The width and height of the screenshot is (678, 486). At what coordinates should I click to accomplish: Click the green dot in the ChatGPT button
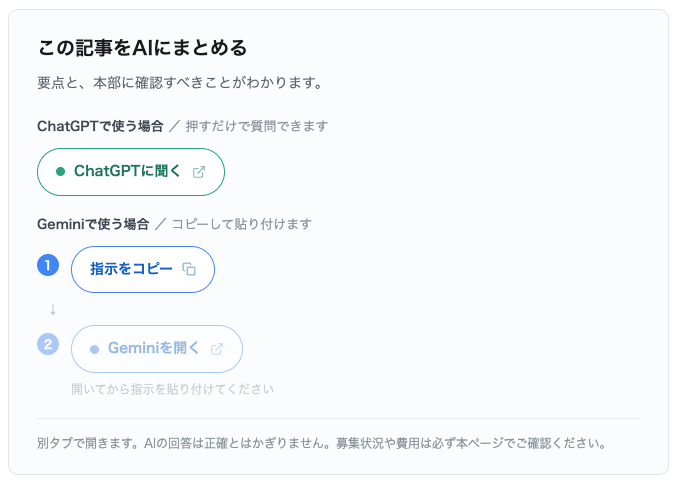click(x=61, y=172)
